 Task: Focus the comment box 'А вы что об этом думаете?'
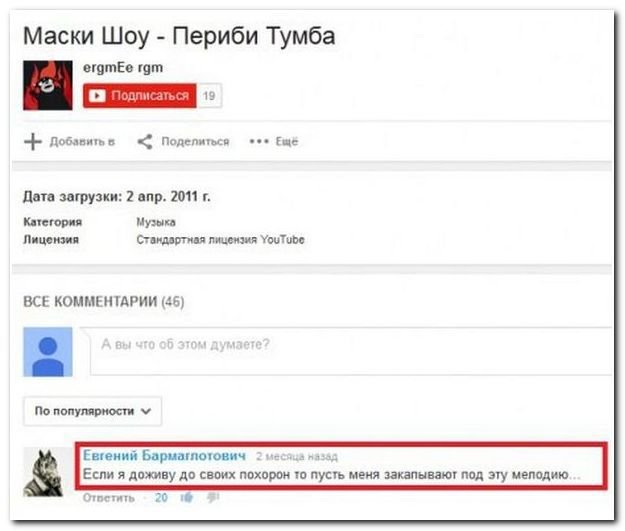(x=351, y=351)
